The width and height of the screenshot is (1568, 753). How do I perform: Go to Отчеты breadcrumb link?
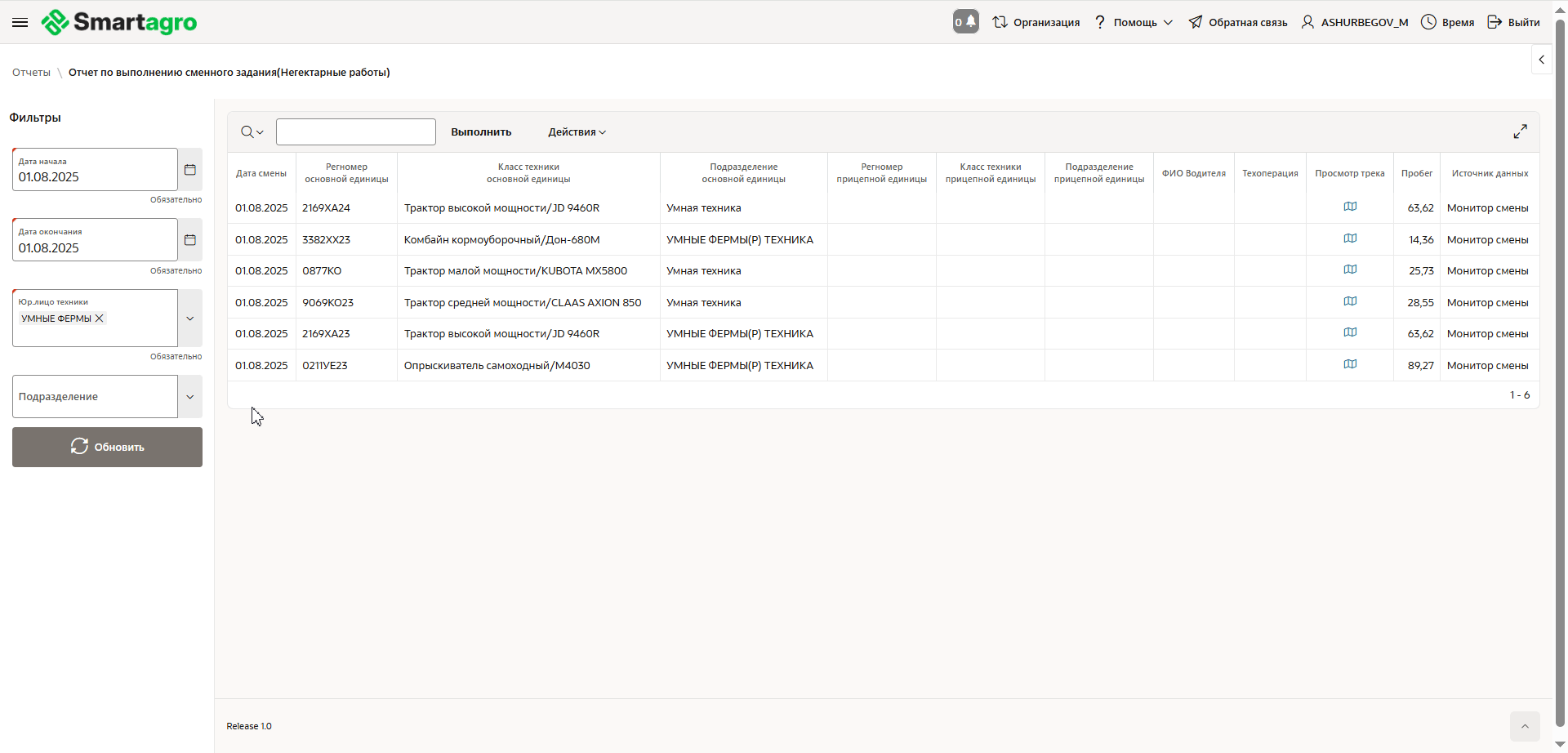(31, 73)
